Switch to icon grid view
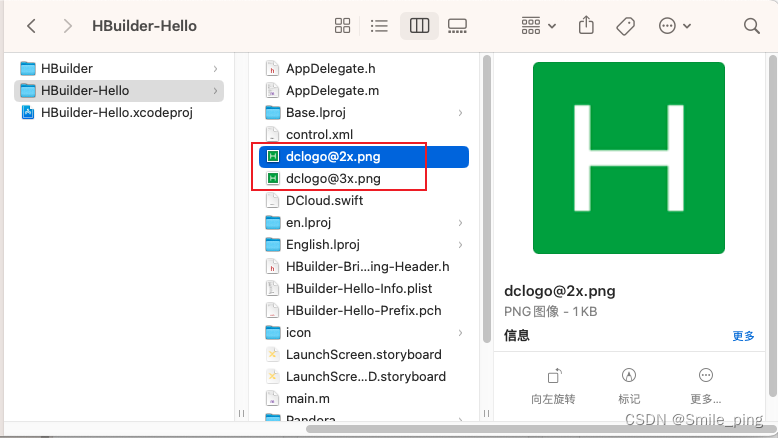The image size is (778, 438). [342, 26]
